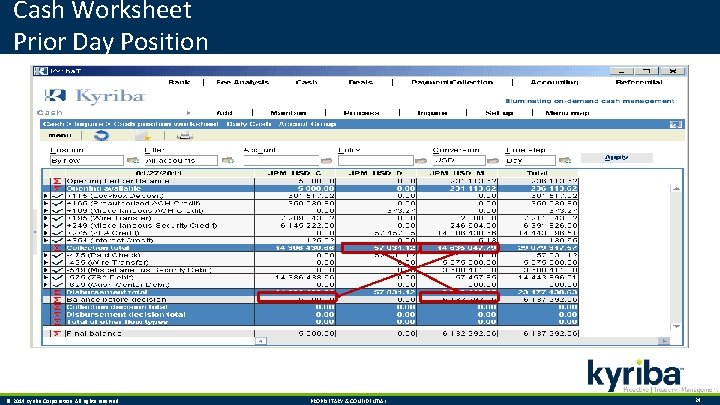
Task: Select the Process submenu item
Action: pos(361,113)
